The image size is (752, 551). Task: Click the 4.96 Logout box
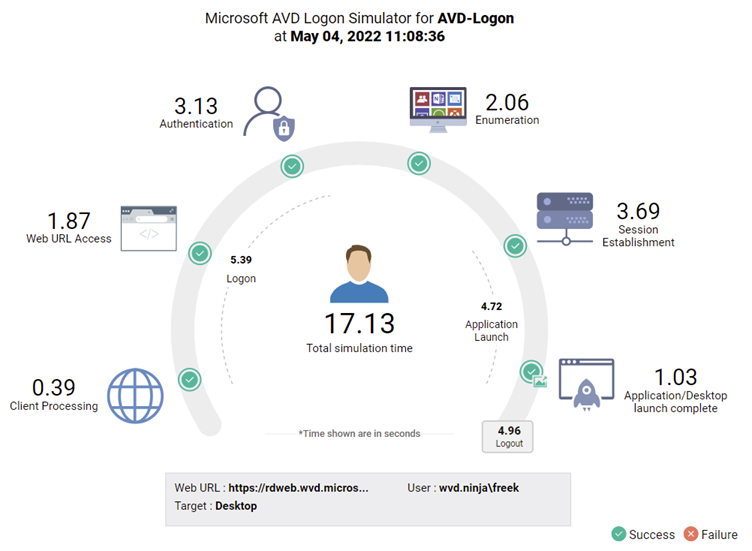(507, 436)
